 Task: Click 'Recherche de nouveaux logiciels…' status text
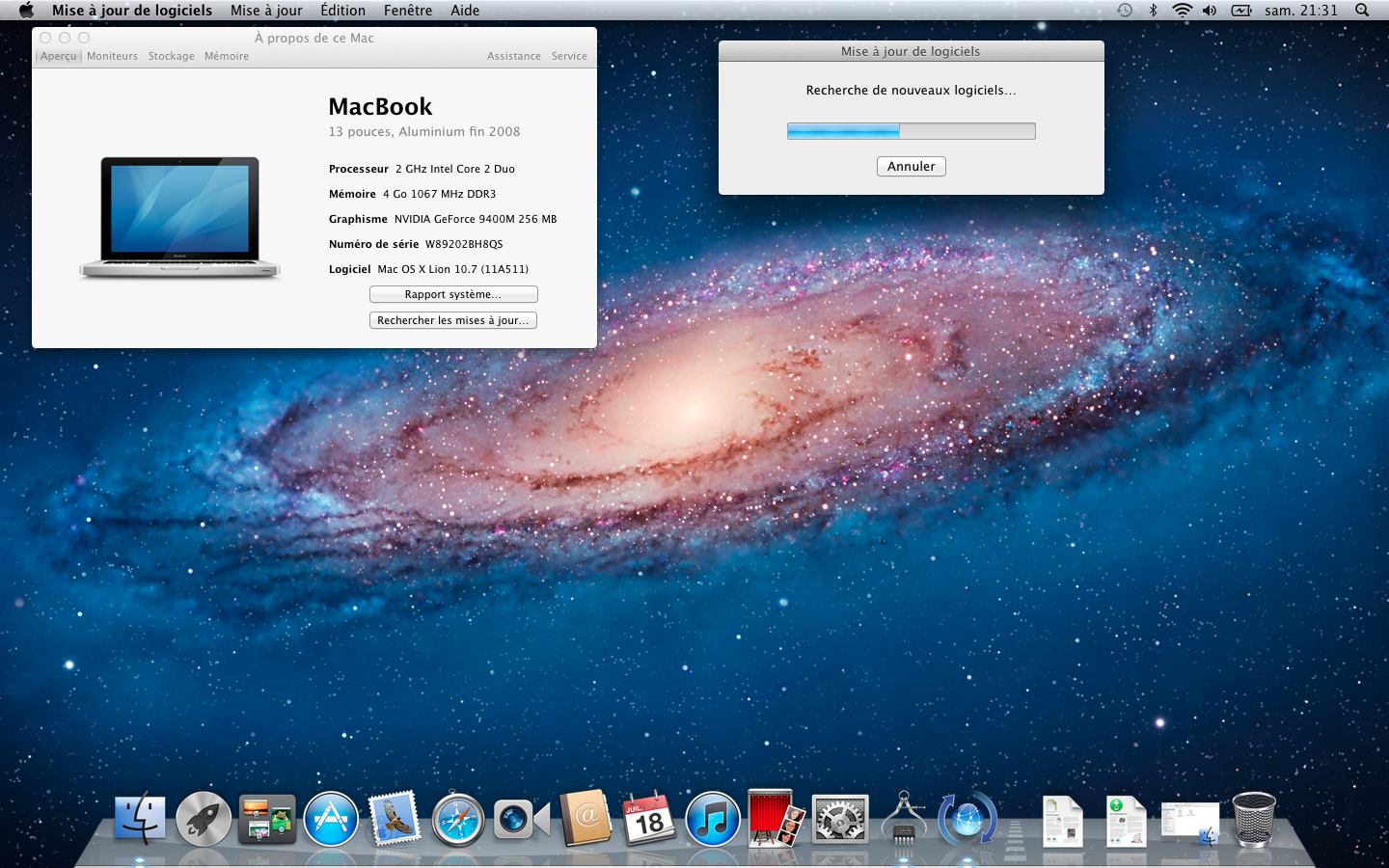[912, 90]
